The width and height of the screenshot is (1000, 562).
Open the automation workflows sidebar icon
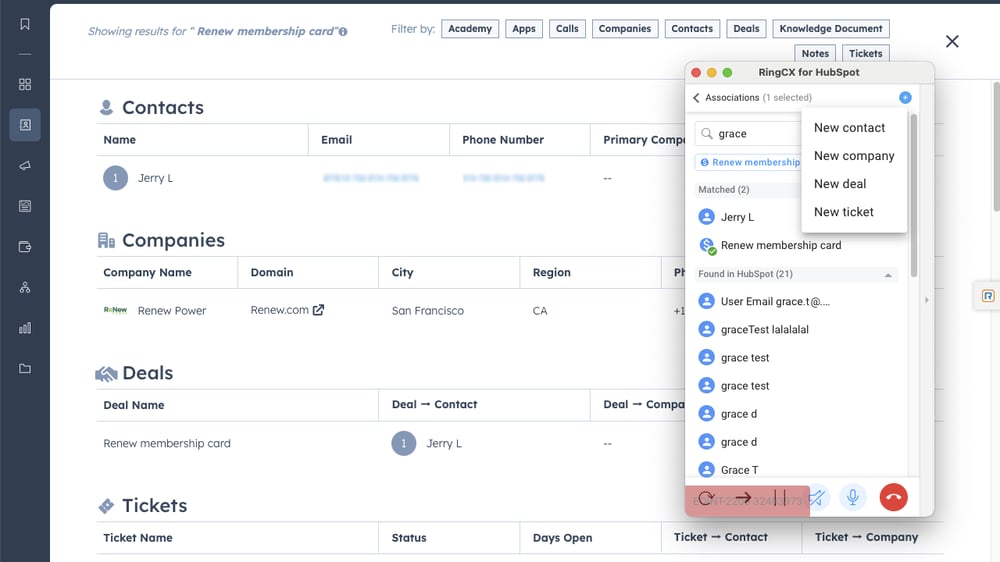click(x=25, y=288)
